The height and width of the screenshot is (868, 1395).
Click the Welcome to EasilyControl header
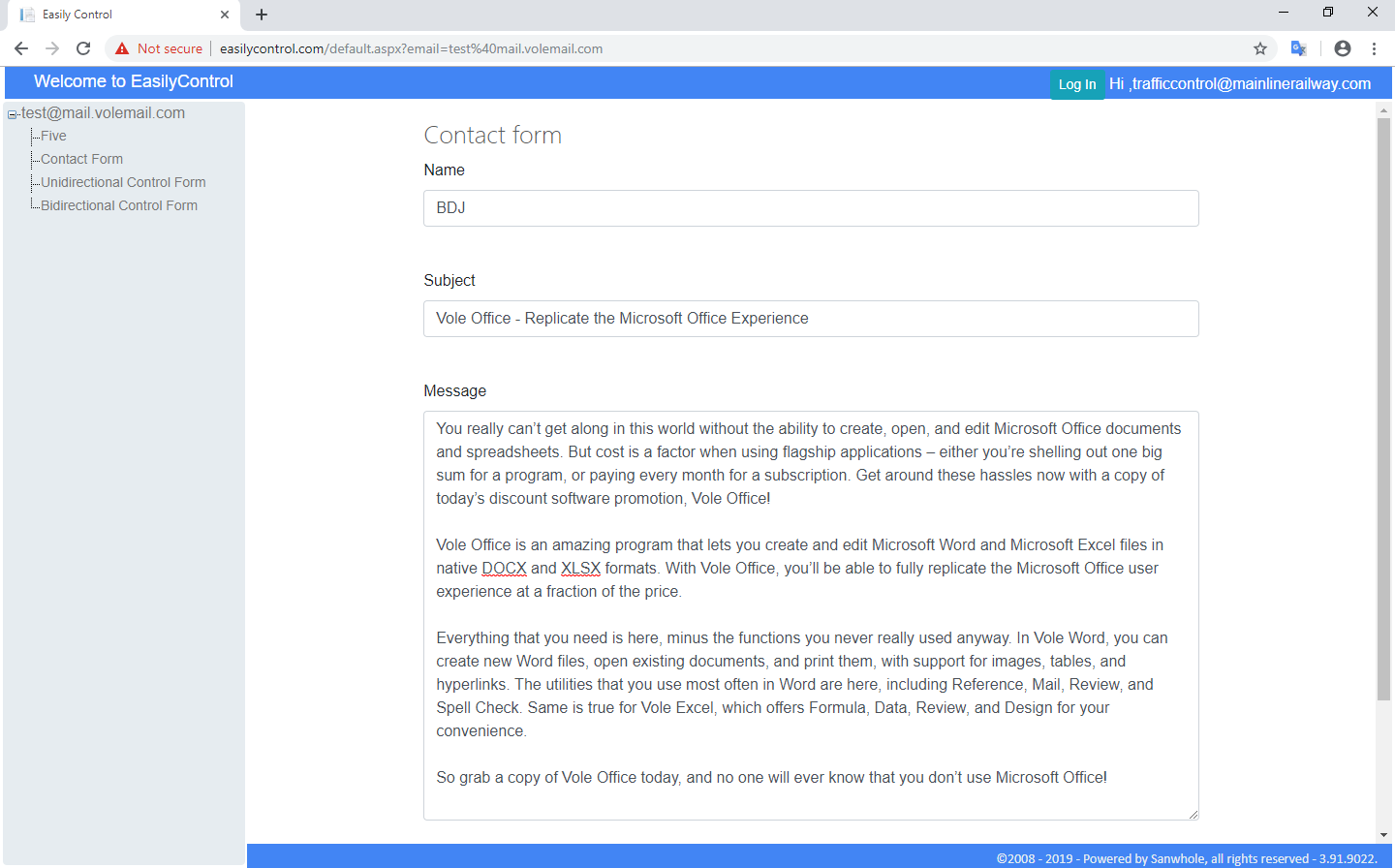[134, 82]
